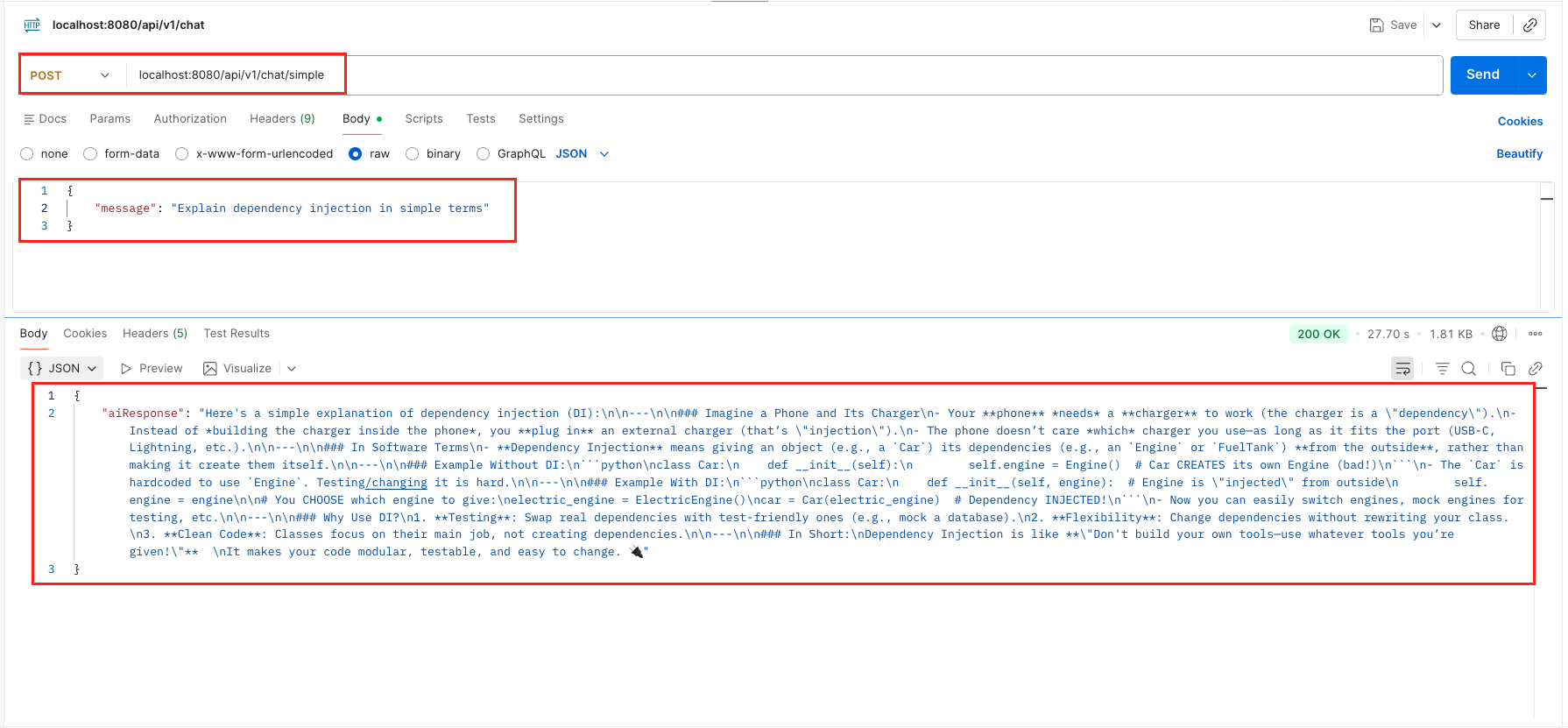Copy the response body using copy icon
Viewport: 1568px width, 728px height.
1508,369
